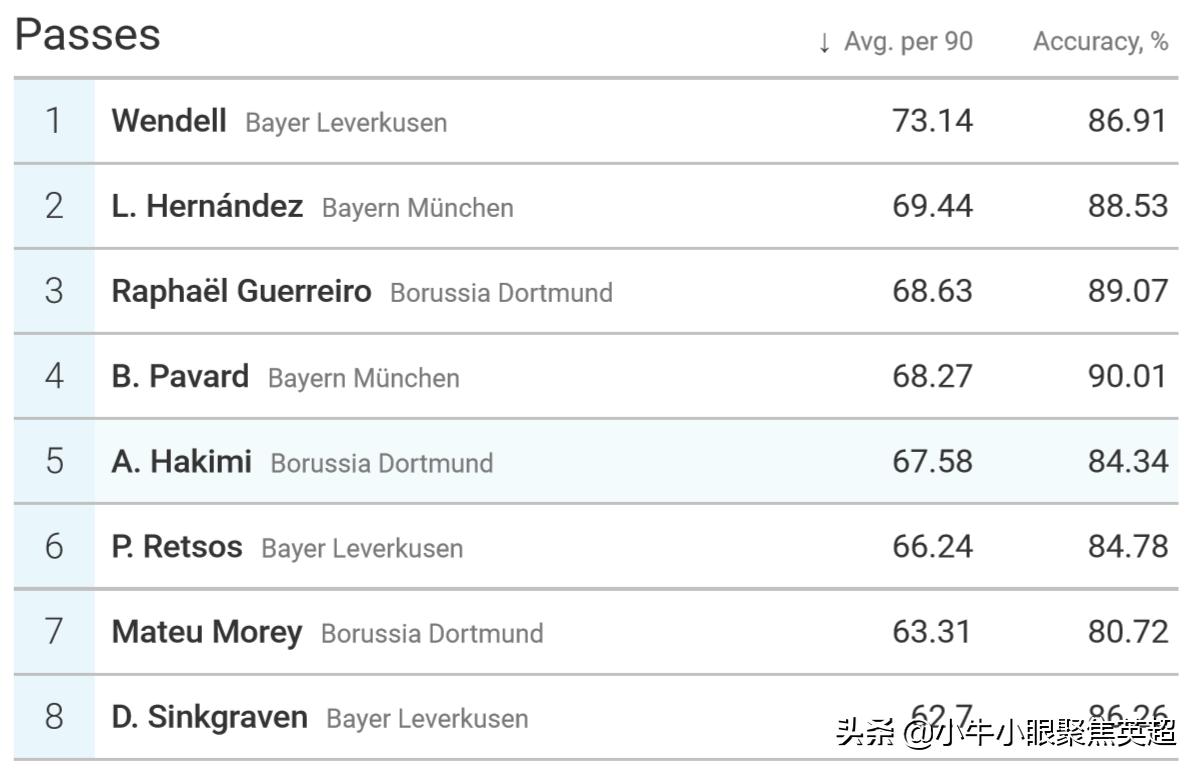Click Bayern München team beside B. Pavard
Image resolution: width=1199 pixels, height=770 pixels.
363,378
